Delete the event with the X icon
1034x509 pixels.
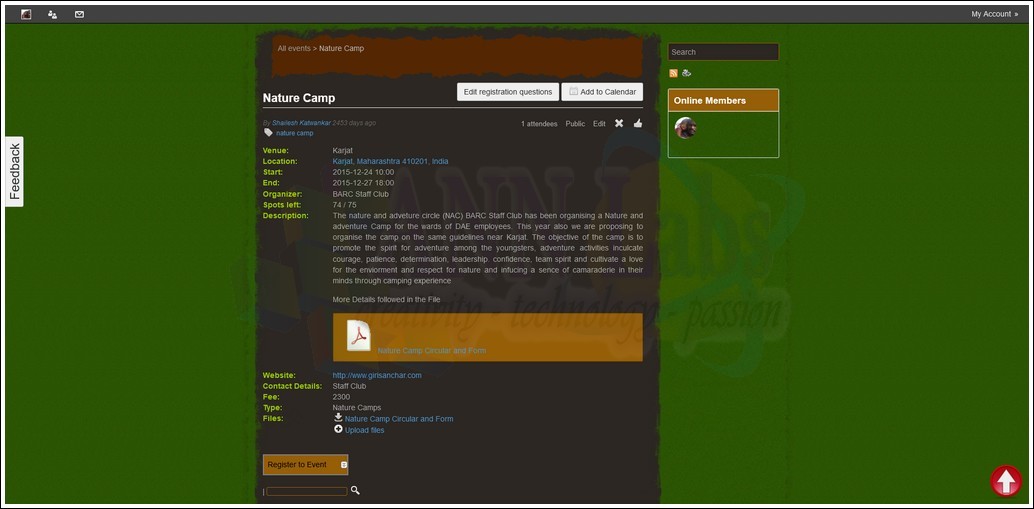coord(618,123)
